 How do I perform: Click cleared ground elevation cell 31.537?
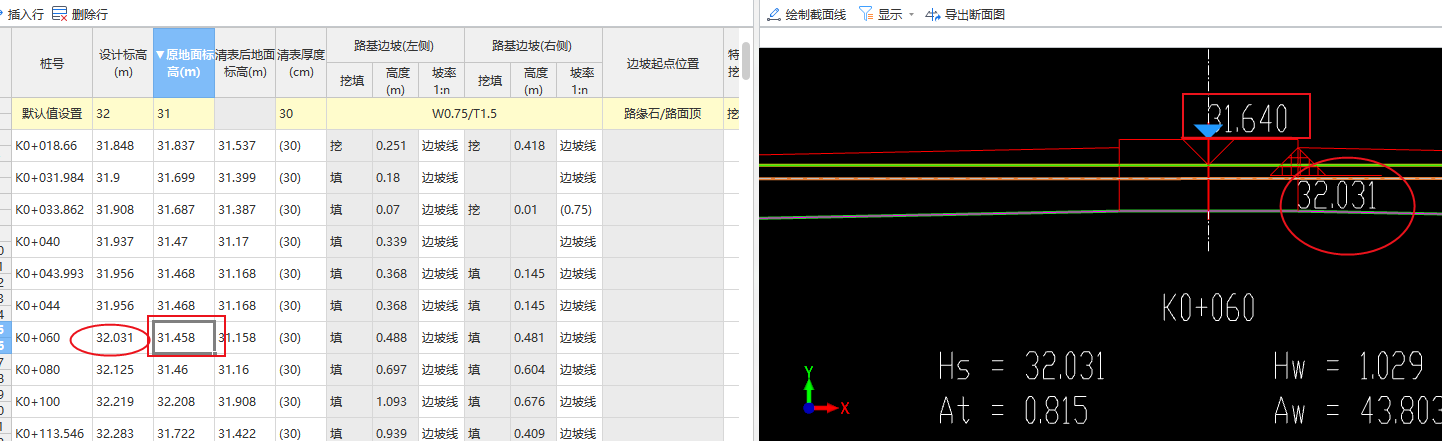[245, 146]
